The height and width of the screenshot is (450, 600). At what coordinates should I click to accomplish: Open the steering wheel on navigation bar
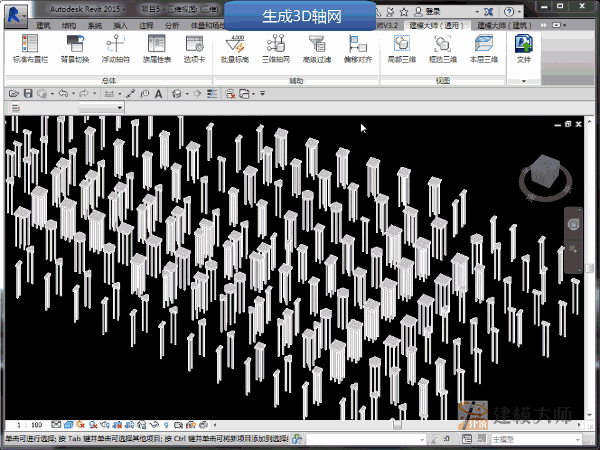(x=573, y=224)
